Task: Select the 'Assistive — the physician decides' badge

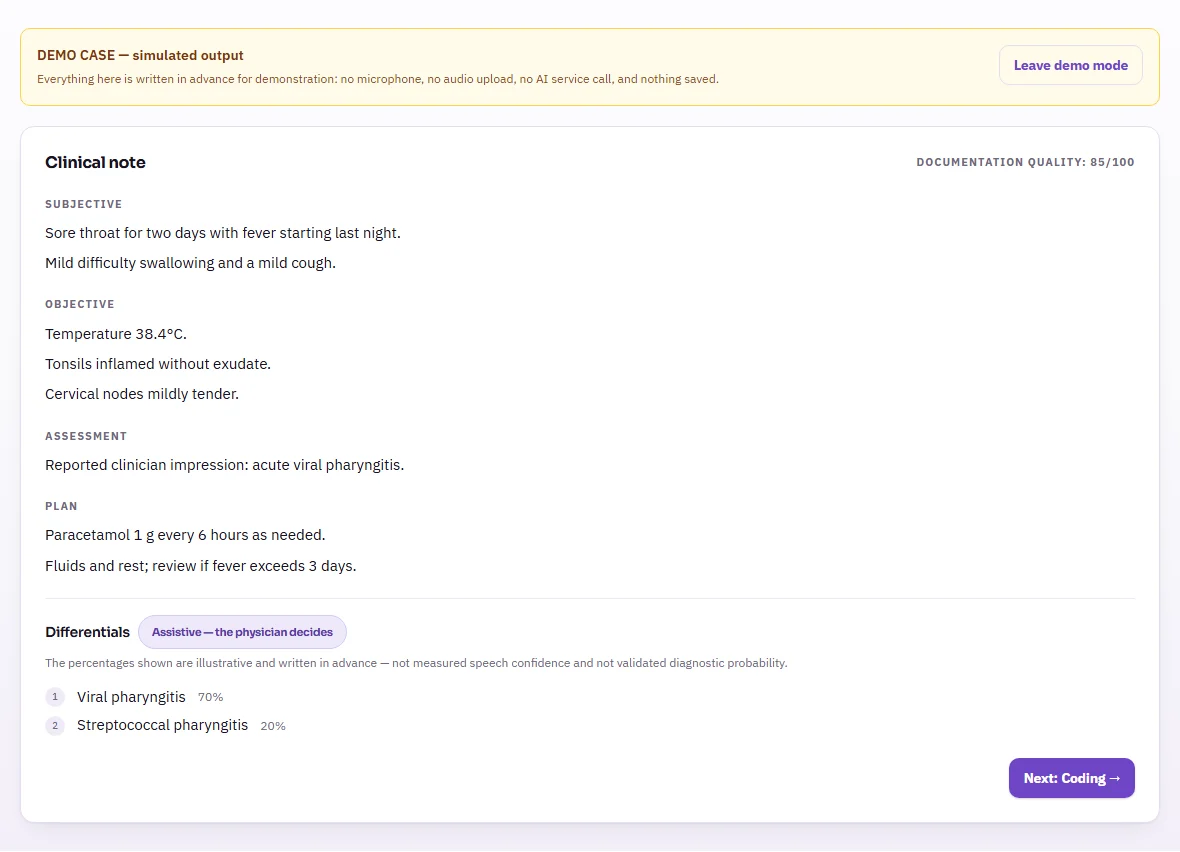Action: [x=242, y=632]
